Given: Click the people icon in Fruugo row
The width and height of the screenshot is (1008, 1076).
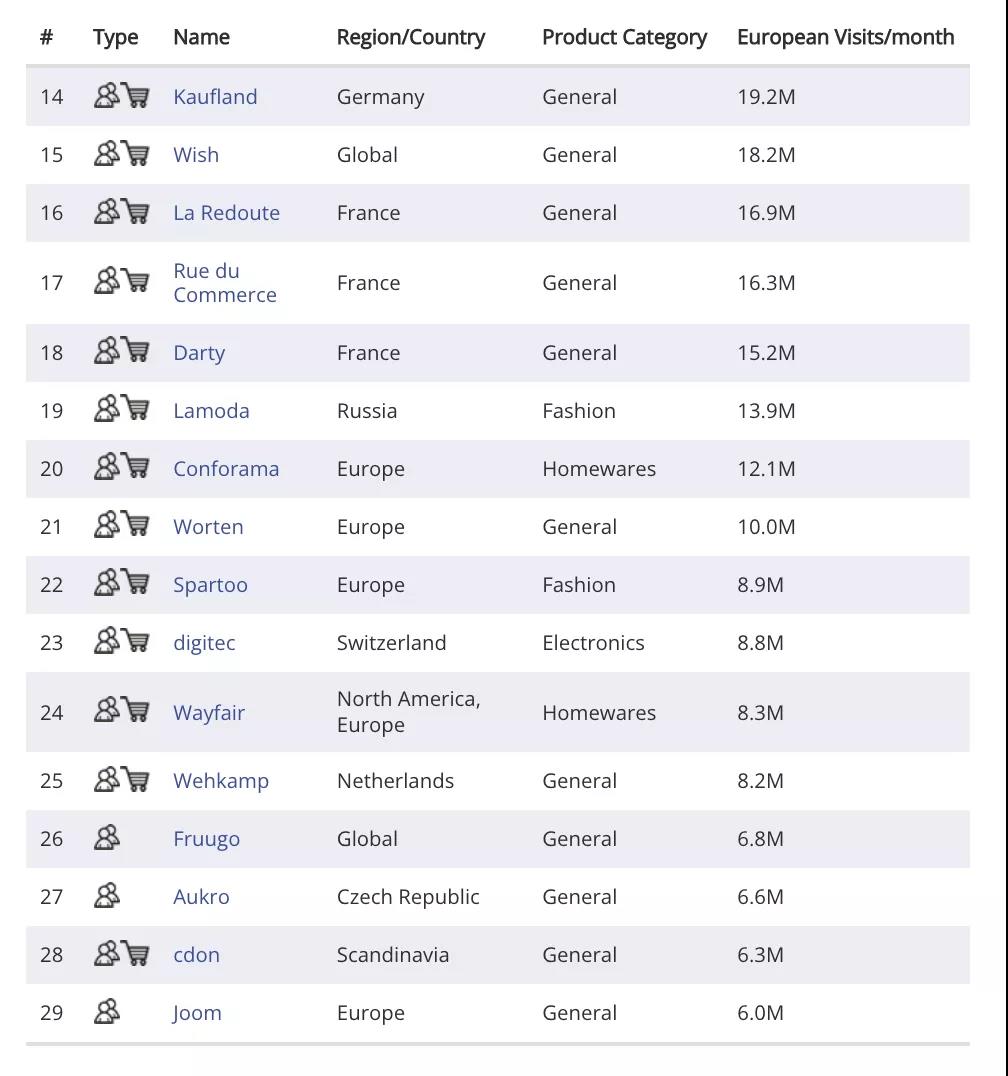Looking at the screenshot, I should (107, 837).
